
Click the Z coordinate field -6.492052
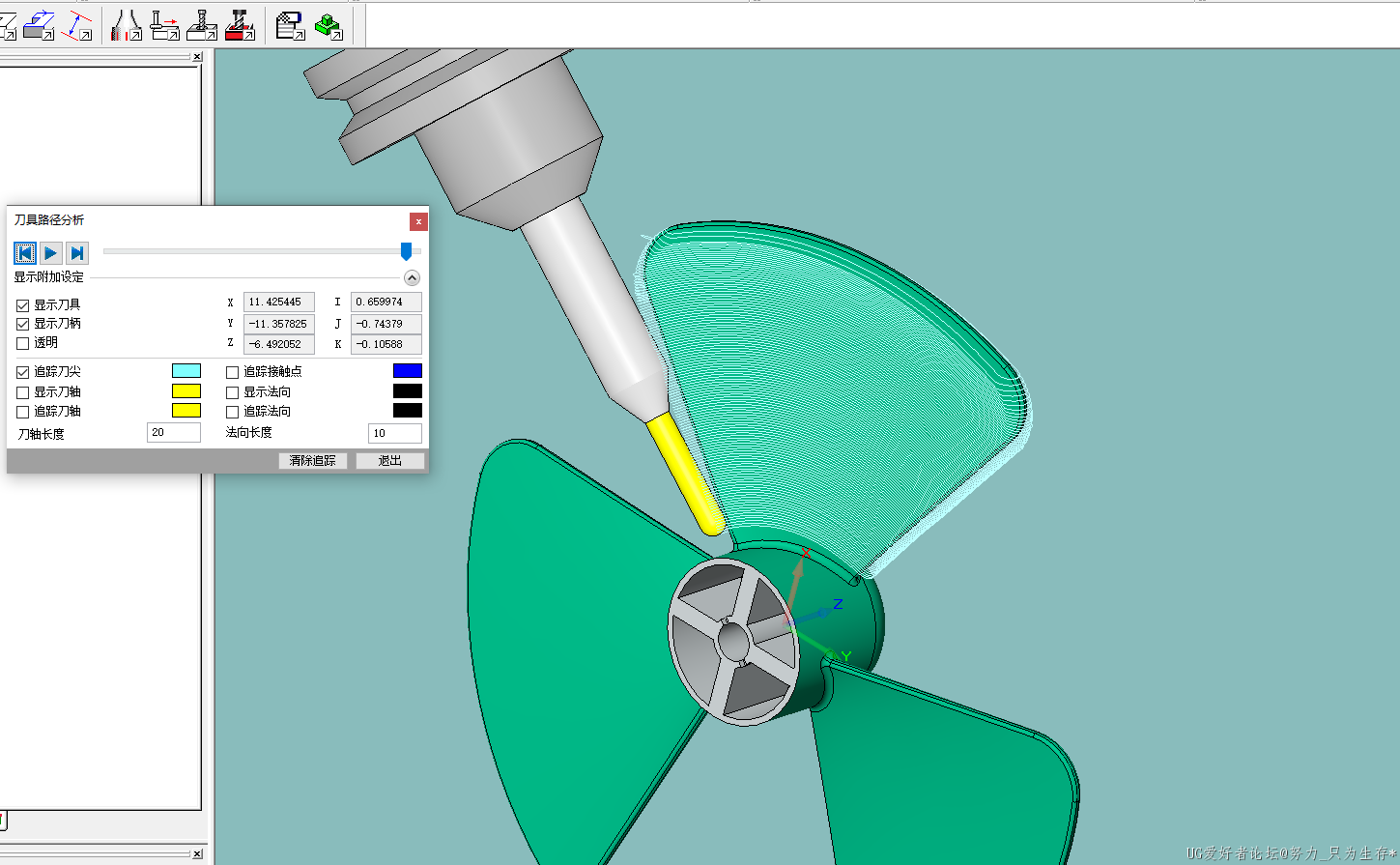click(x=279, y=344)
